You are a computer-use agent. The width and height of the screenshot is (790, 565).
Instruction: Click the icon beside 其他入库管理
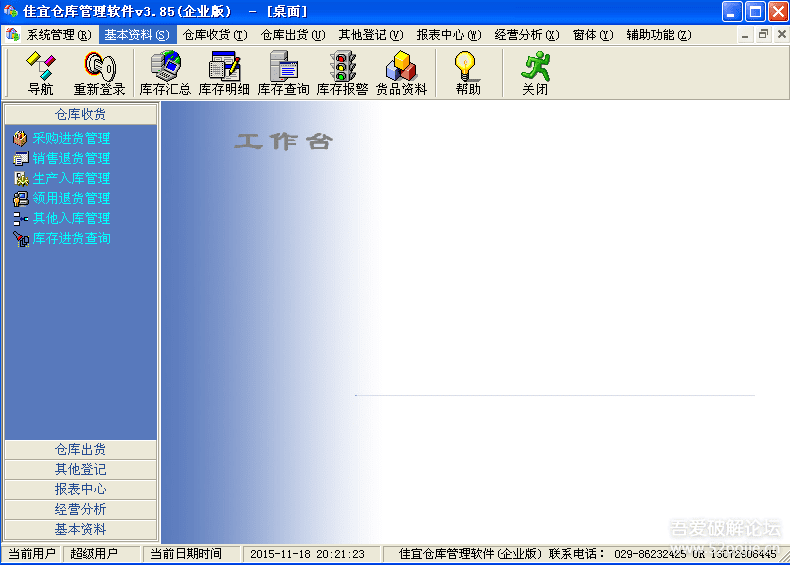pyautogui.click(x=20, y=218)
